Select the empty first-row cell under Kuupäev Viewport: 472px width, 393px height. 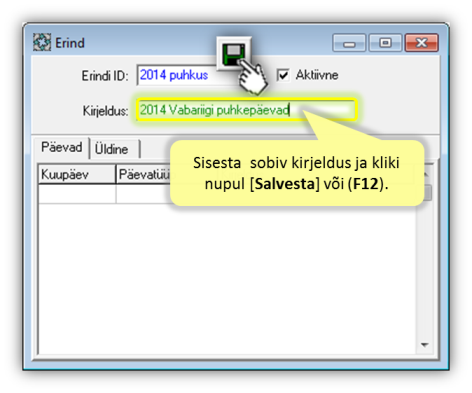tap(77, 194)
